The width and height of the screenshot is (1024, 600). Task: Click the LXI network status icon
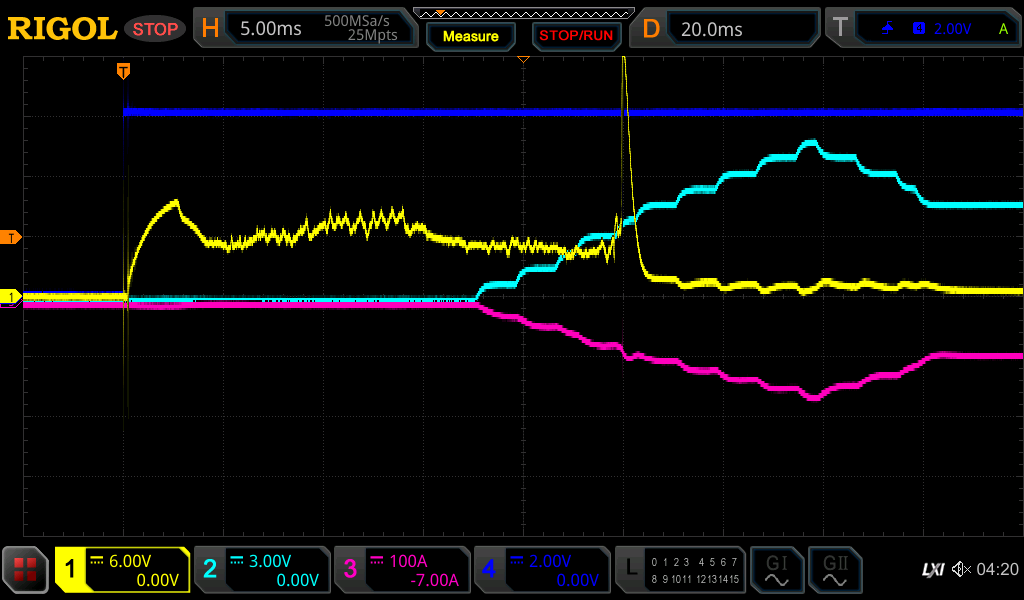pos(932,570)
